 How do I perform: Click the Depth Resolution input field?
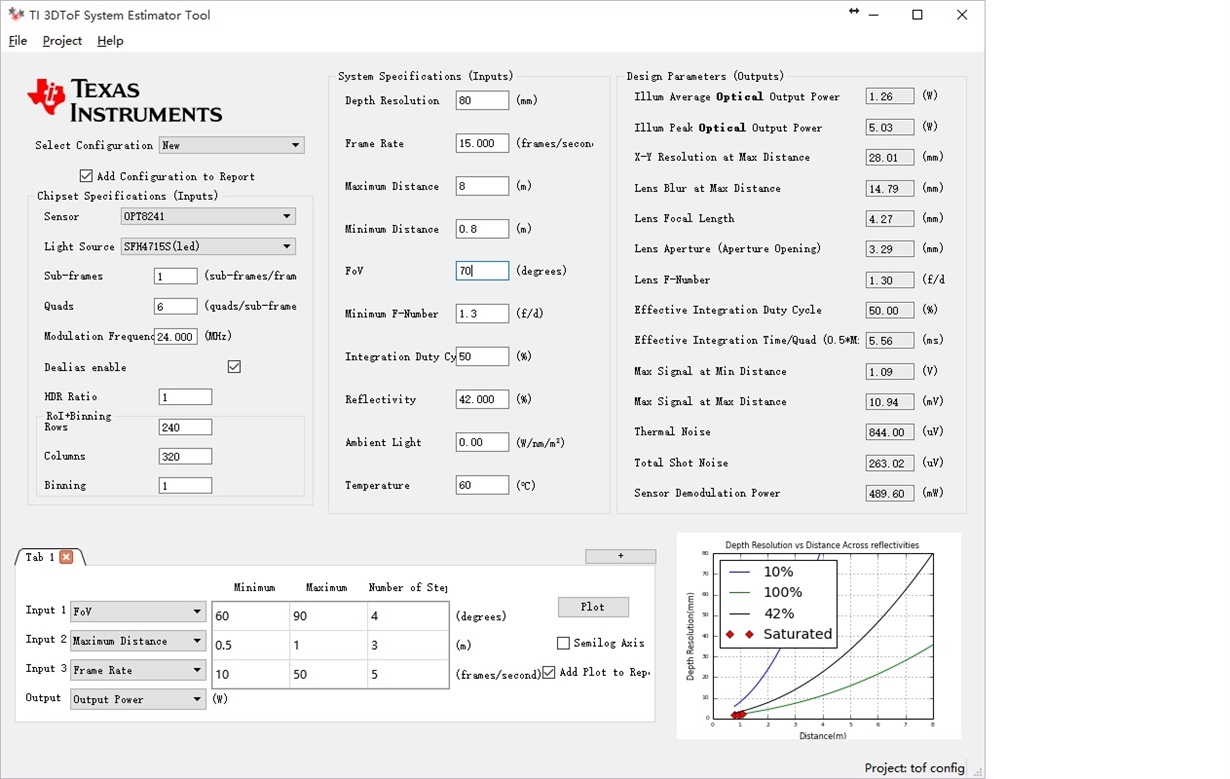tap(482, 100)
